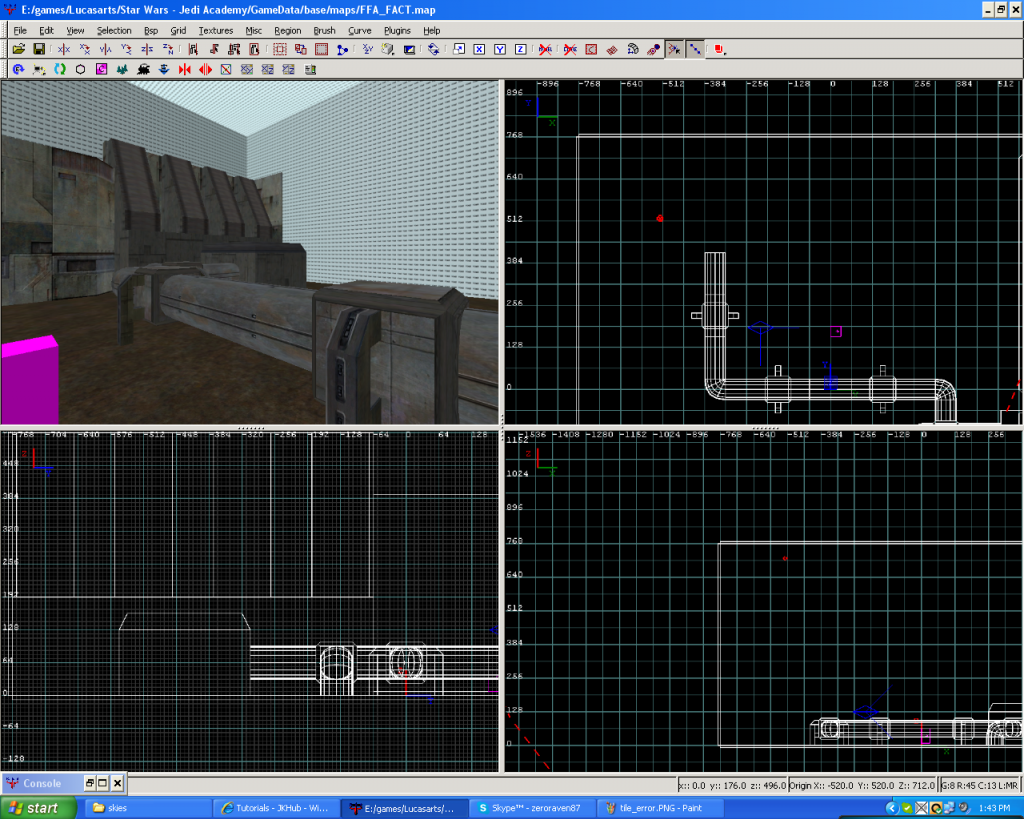1024x819 pixels.
Task: Switch to Skype zeroraven87 taskbar button
Action: [532, 808]
